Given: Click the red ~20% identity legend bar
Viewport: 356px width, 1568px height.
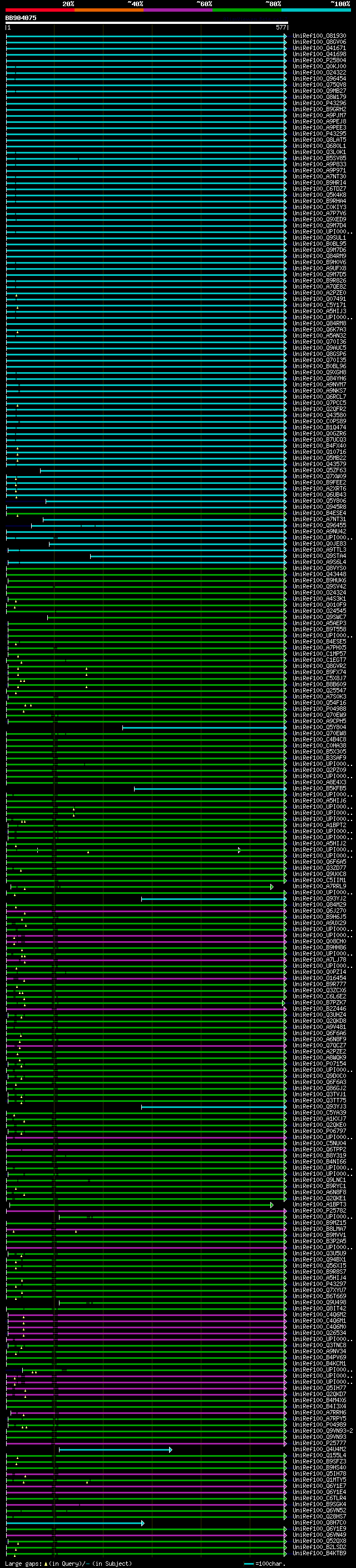Looking at the screenshot, I should click(x=40, y=10).
